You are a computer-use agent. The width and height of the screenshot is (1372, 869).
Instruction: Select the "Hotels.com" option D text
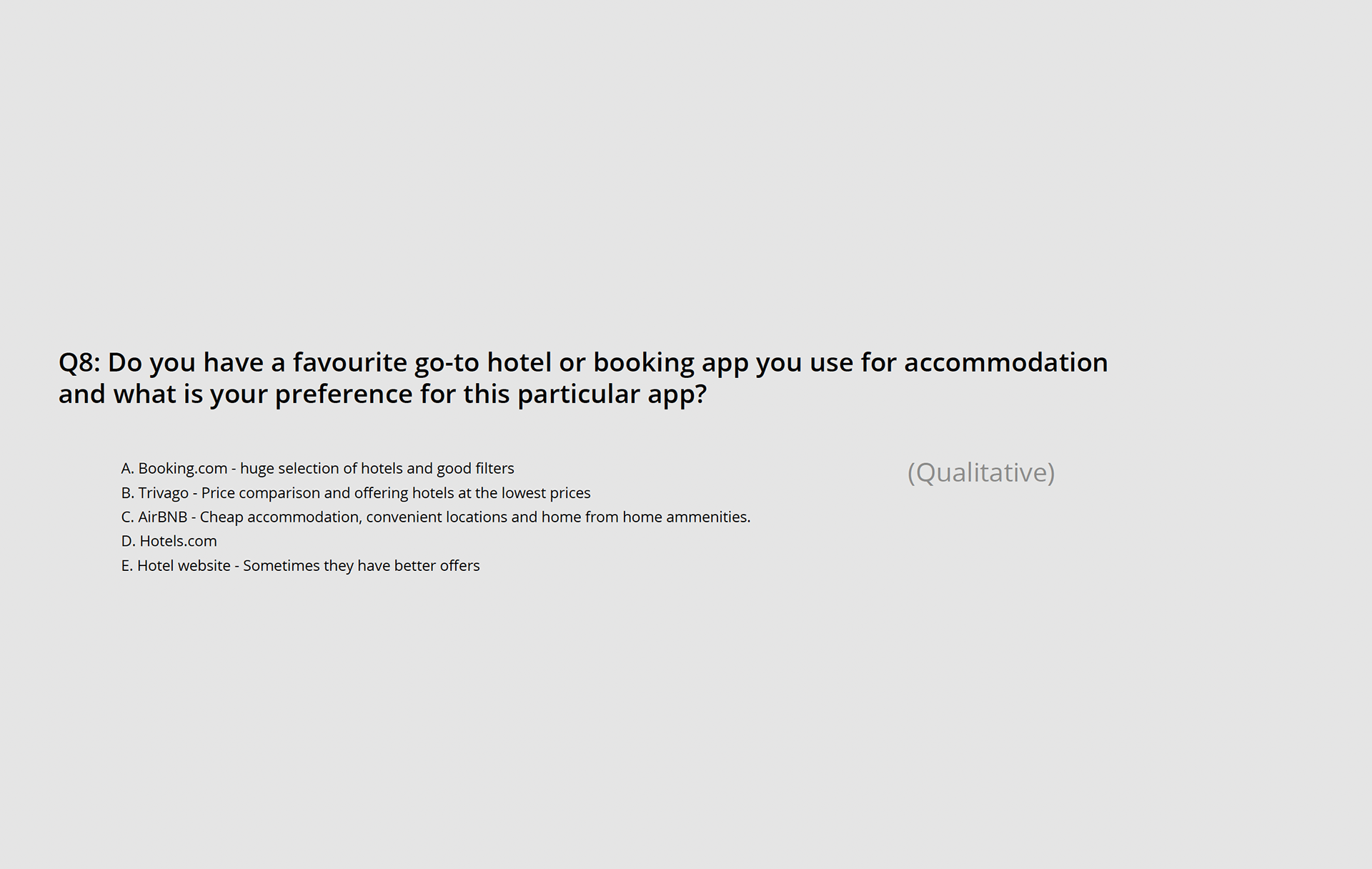178,542
